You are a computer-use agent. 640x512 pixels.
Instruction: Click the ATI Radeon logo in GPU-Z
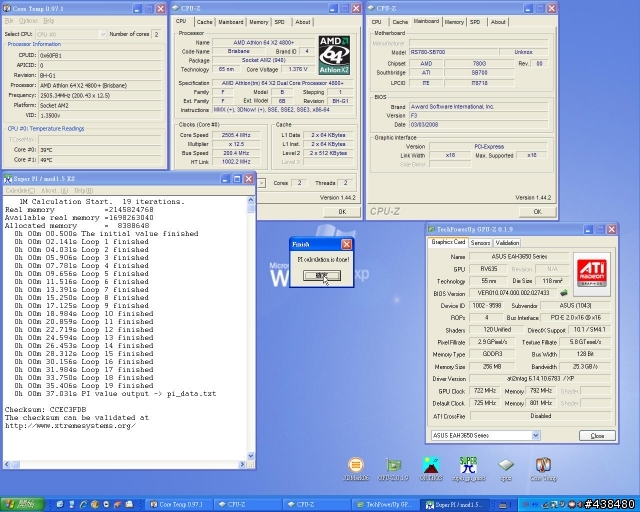pyautogui.click(x=591, y=274)
